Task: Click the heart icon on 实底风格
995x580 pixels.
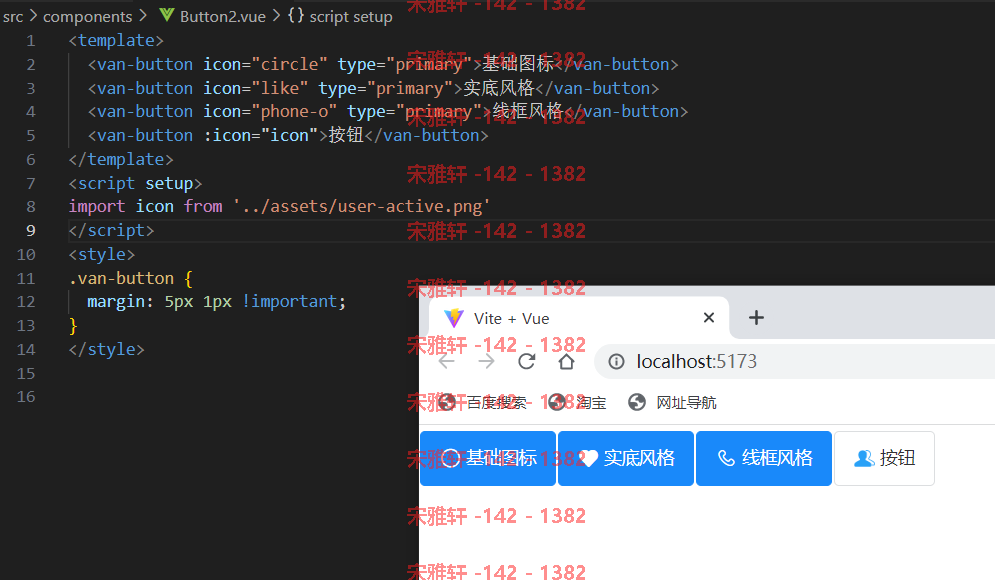Action: pos(588,458)
